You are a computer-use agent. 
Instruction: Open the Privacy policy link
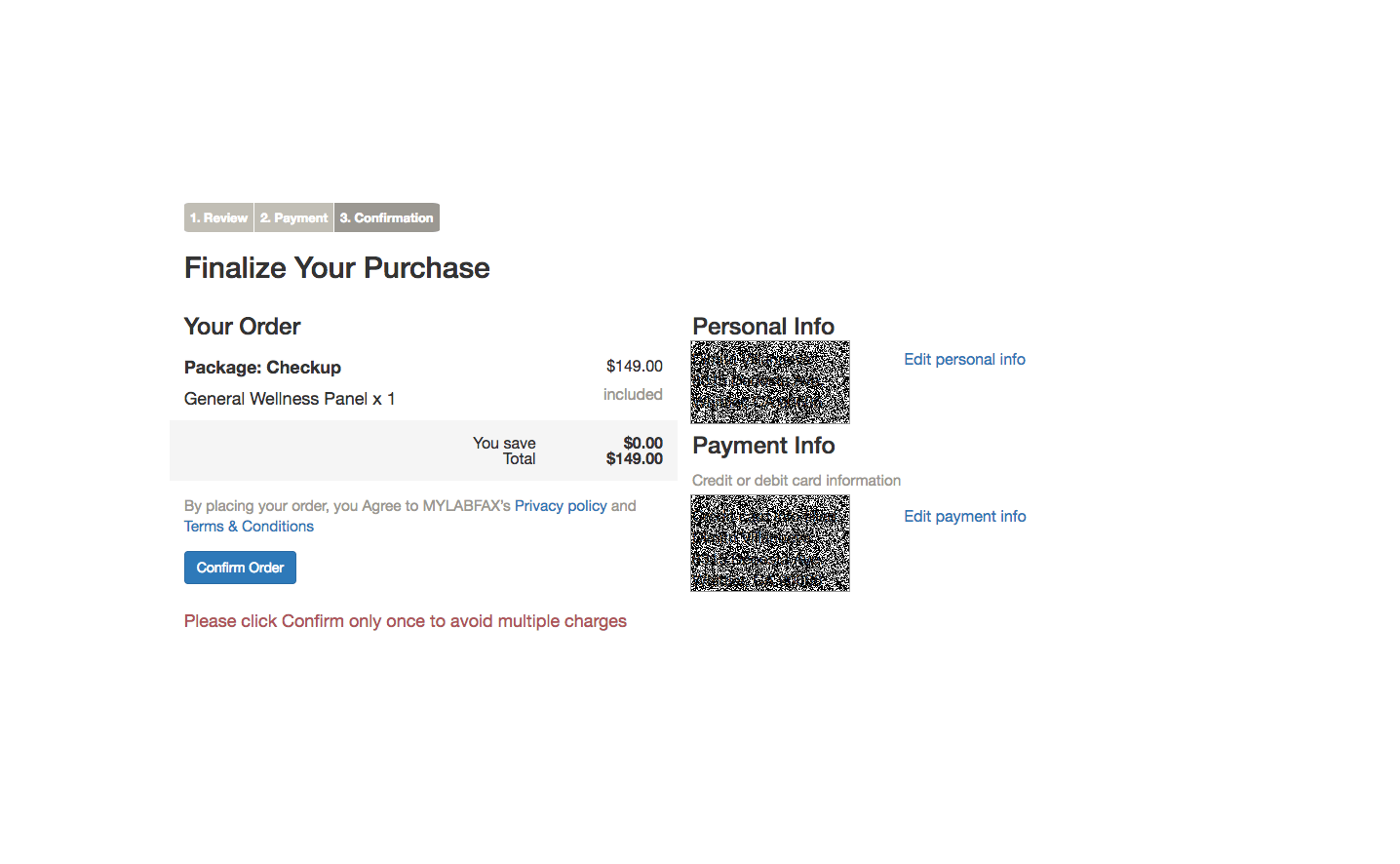(x=561, y=506)
